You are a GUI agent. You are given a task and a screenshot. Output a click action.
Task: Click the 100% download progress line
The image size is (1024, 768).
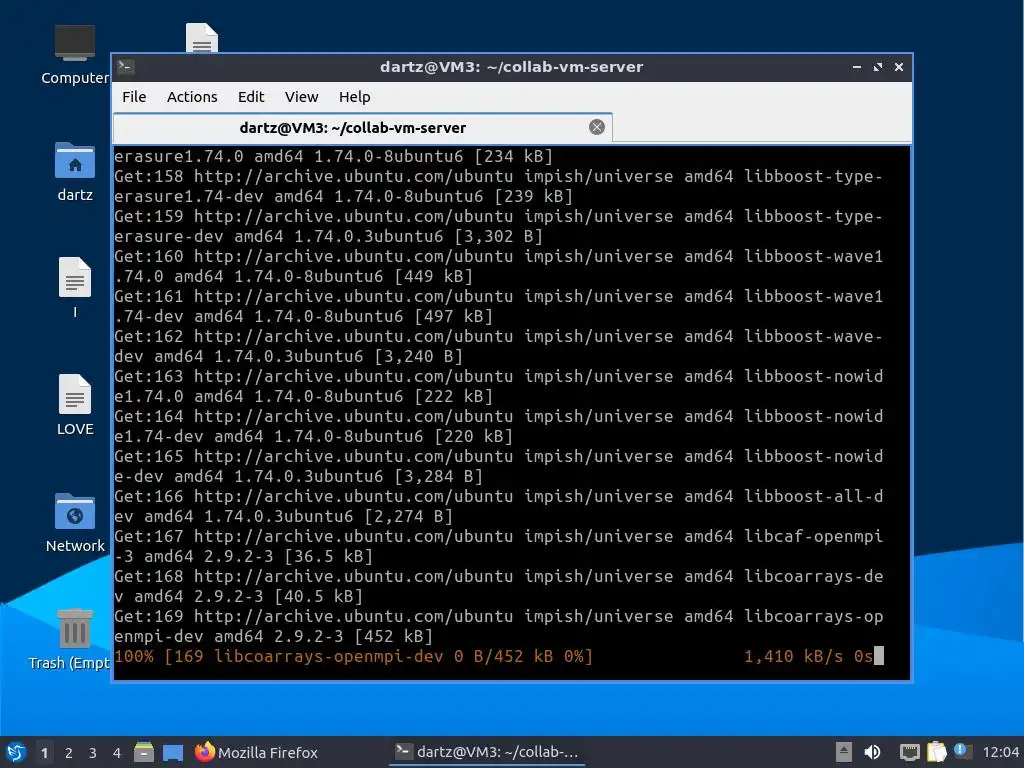coord(353,656)
